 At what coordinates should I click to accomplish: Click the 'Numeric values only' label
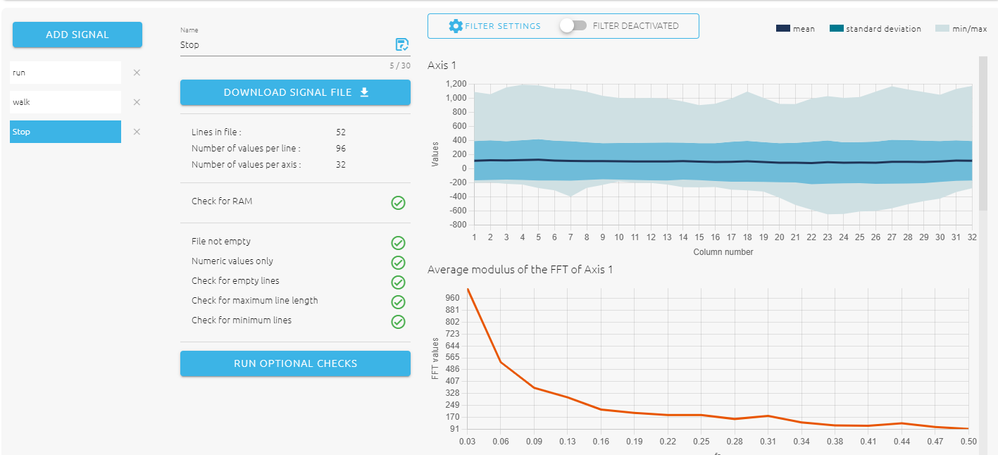pos(232,261)
